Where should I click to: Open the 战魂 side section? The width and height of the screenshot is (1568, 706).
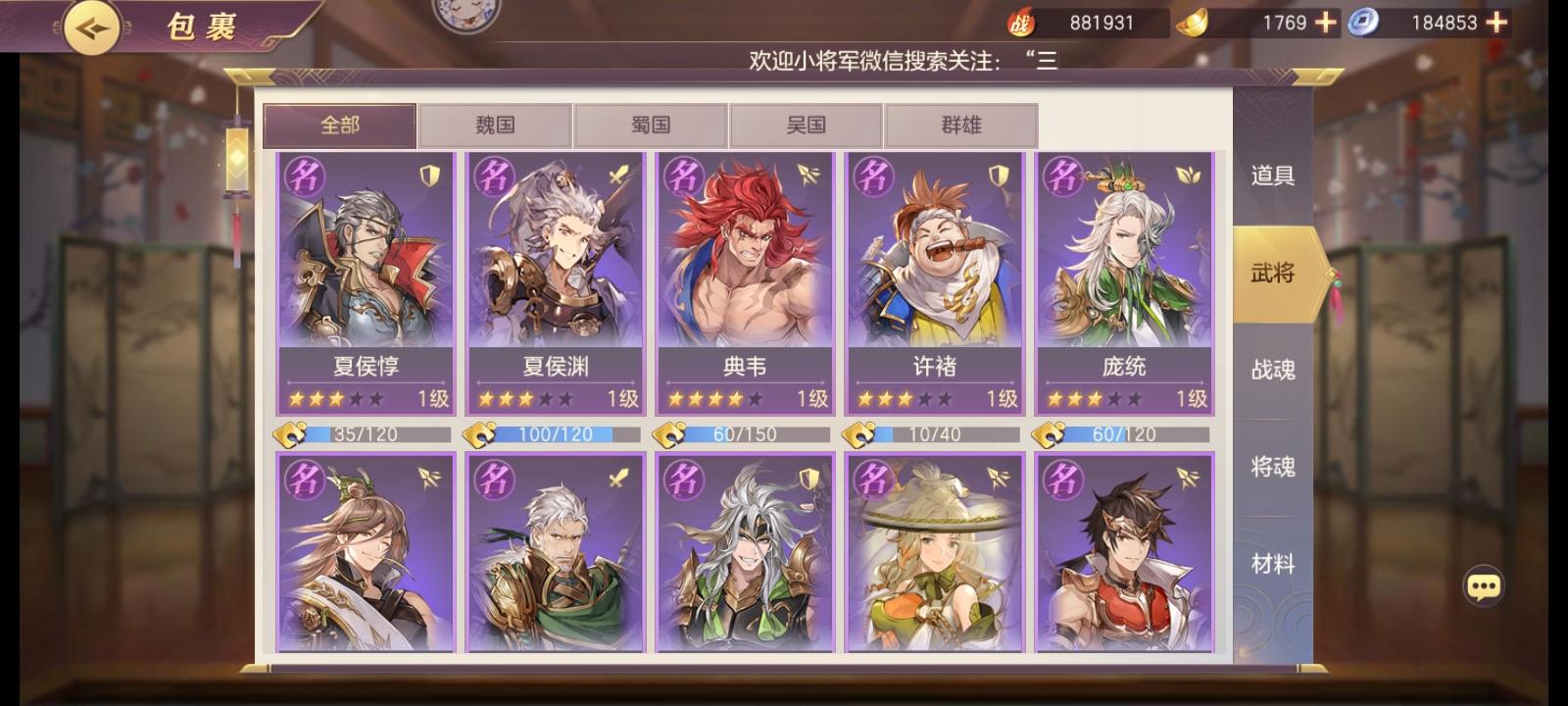coord(1273,370)
